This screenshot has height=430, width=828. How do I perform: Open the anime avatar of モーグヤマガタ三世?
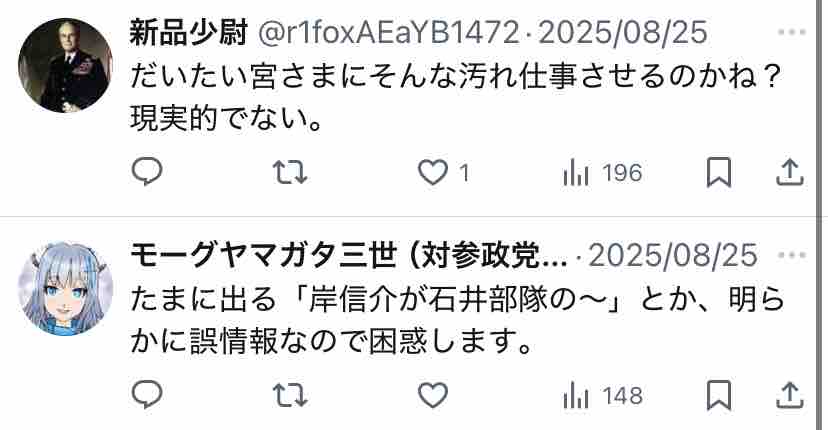65,288
